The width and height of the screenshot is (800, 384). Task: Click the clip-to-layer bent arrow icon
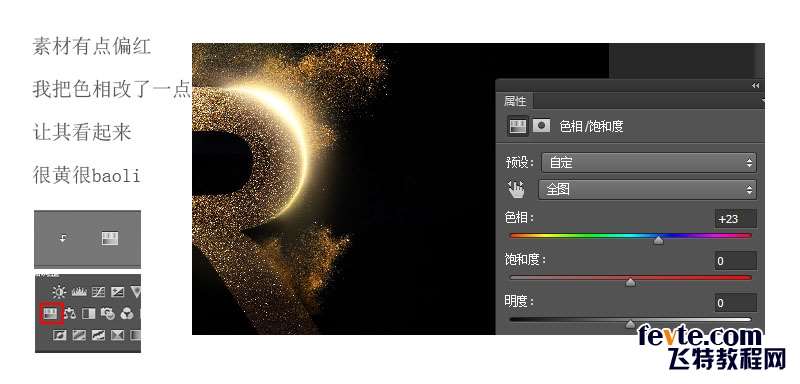coord(63,238)
